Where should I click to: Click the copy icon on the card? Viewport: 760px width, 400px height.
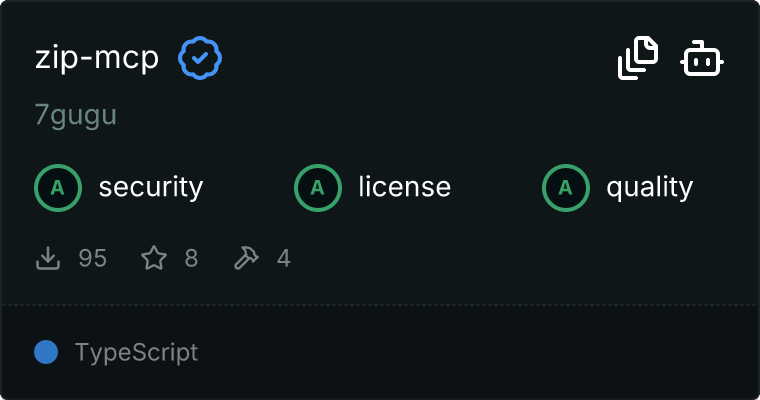(638, 58)
